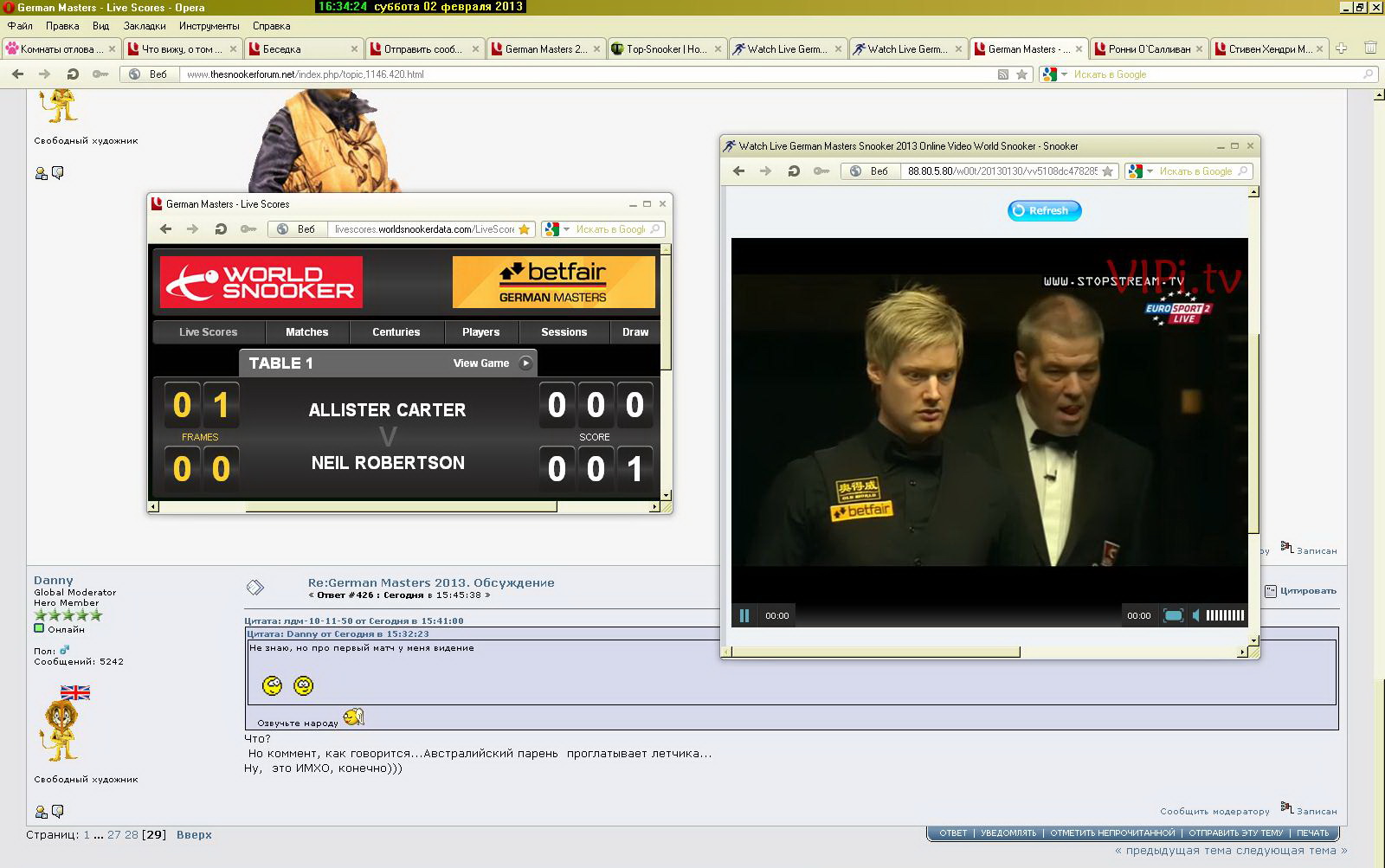
Task: Click Сообщить модератору link
Action: pos(1214,812)
